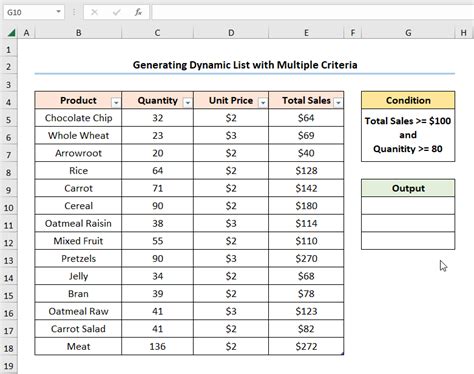
Task: Click the quantity 71 cell
Action: [157, 188]
